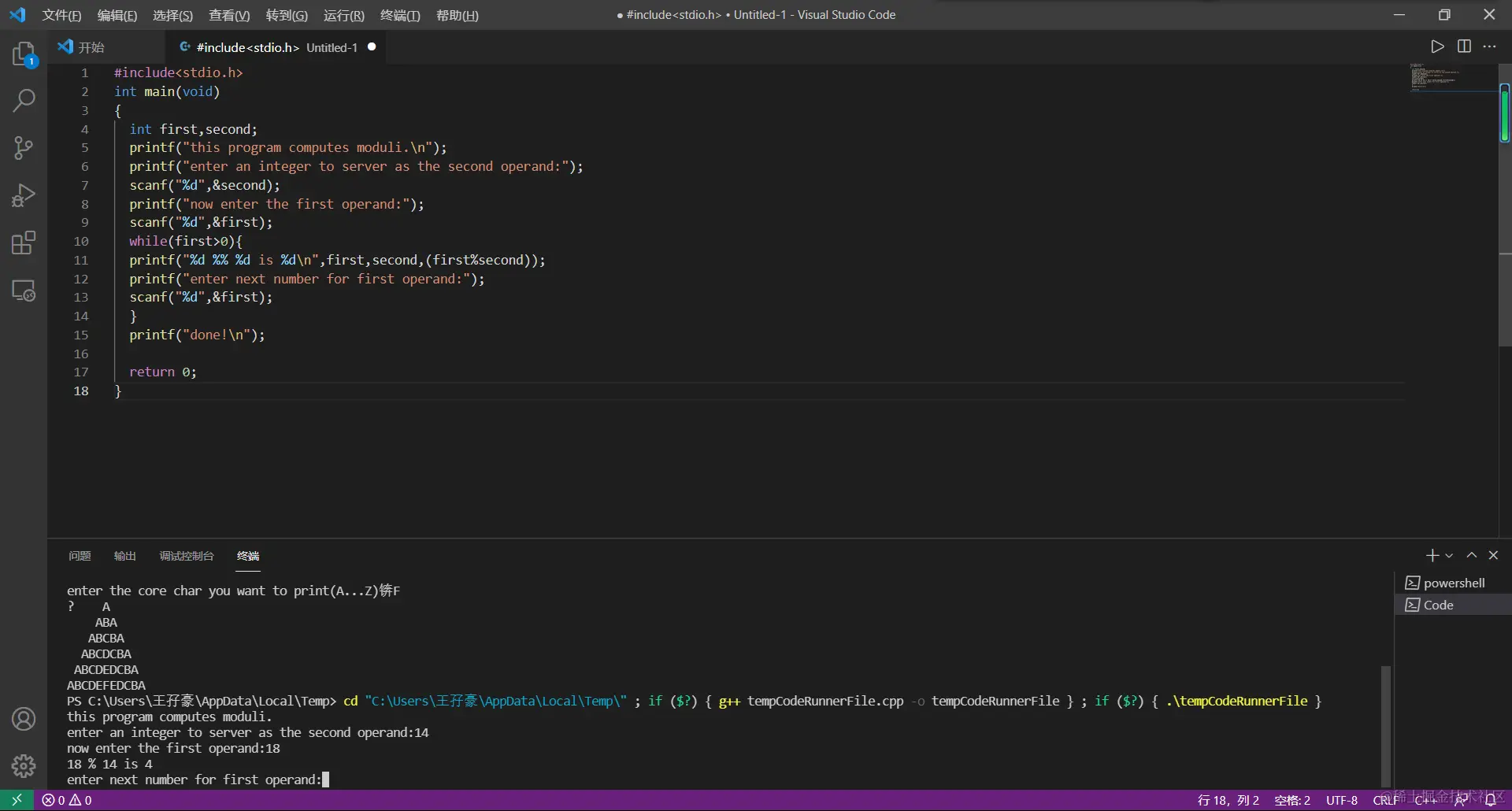1512x811 pixels.
Task: Click the terminal vertical scrollbar thumb
Action: pos(1386,725)
